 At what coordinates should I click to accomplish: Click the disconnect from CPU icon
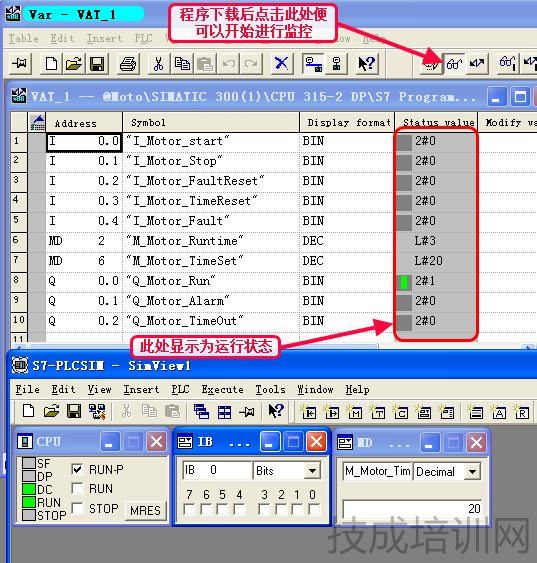pyautogui.click(x=336, y=64)
